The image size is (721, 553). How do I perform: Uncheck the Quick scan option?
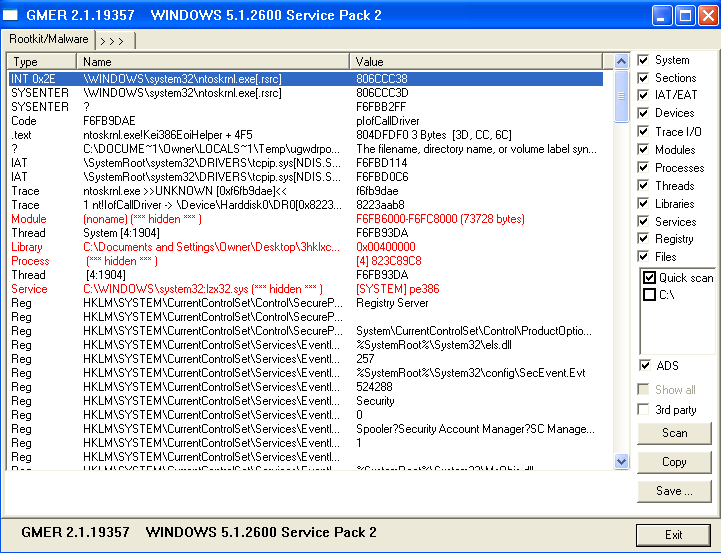coord(649,278)
